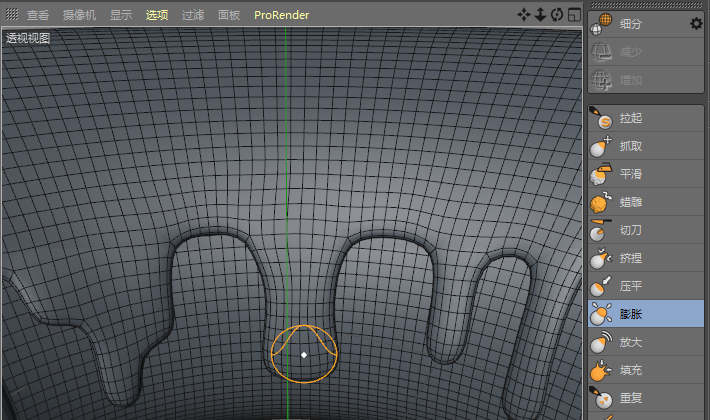Choose the 压平 (Flatten) brush
710x420 pixels.
coord(630,286)
